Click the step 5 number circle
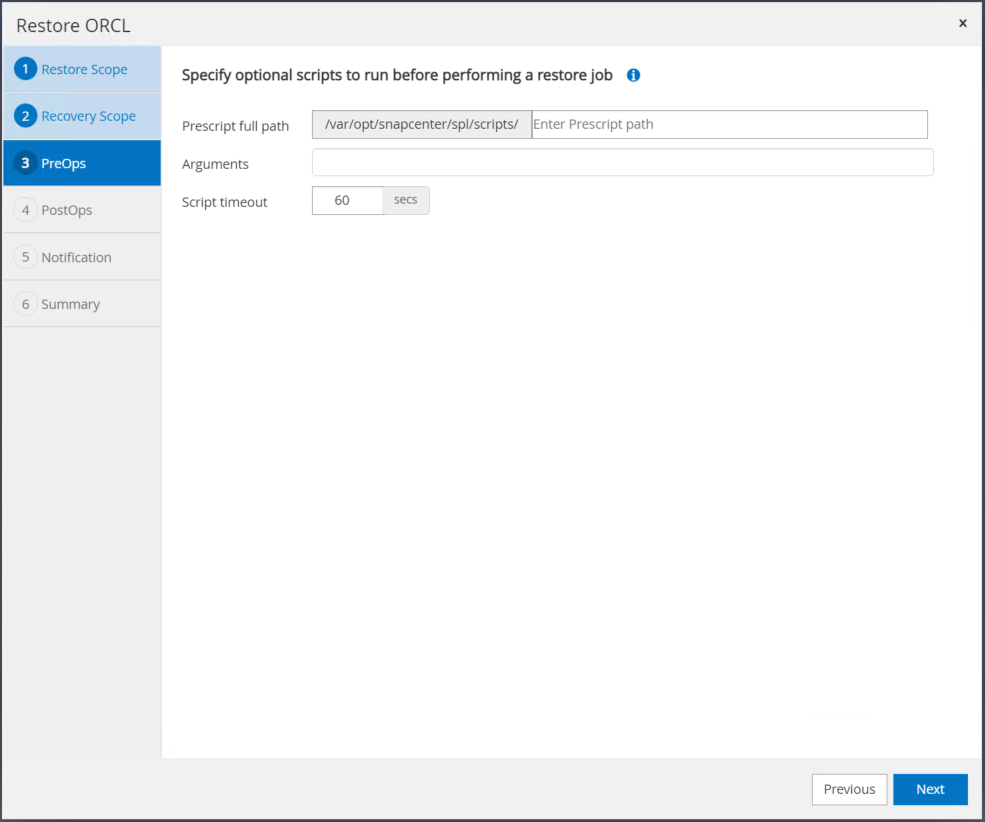The width and height of the screenshot is (985, 822). pyautogui.click(x=26, y=257)
